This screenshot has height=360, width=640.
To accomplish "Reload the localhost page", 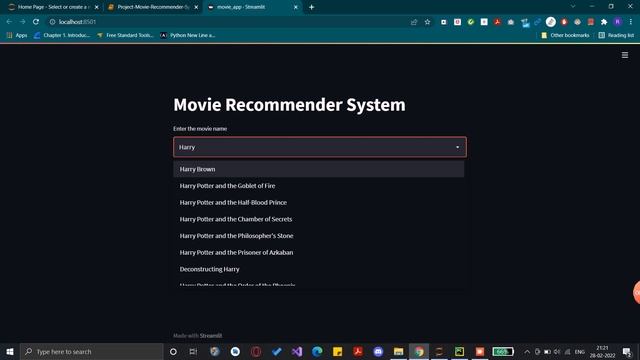I will click(x=36, y=22).
